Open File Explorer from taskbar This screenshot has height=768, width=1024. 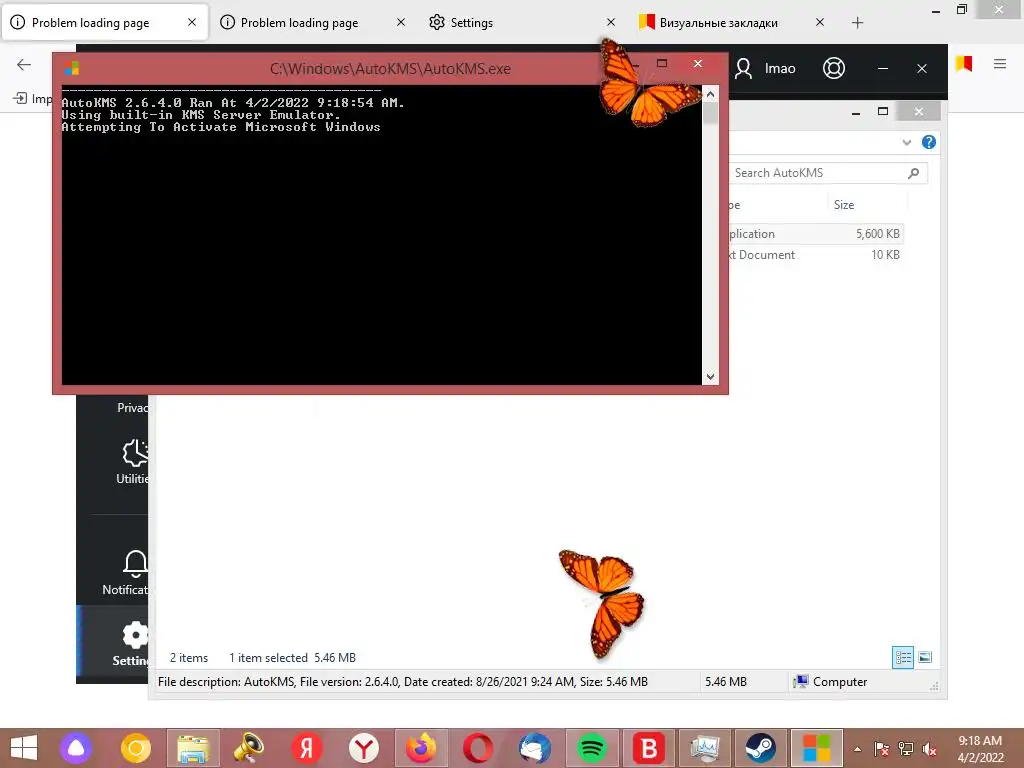coord(193,748)
